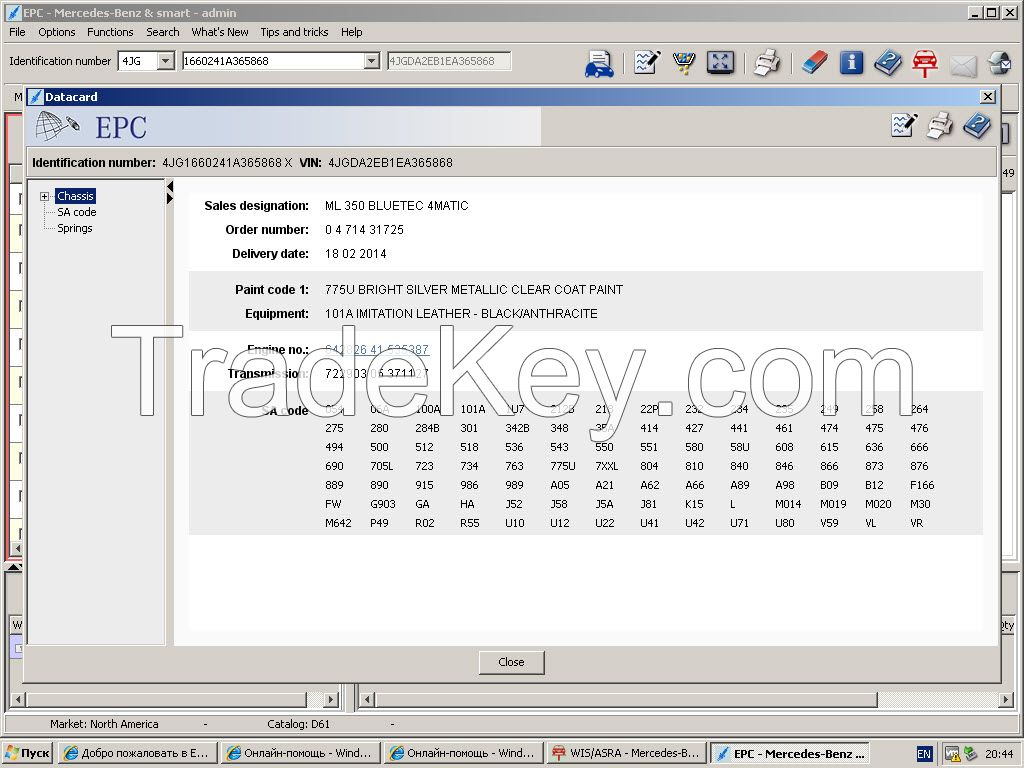The image size is (1024, 768).
Task: Select SA code in the tree
Action: click(76, 212)
